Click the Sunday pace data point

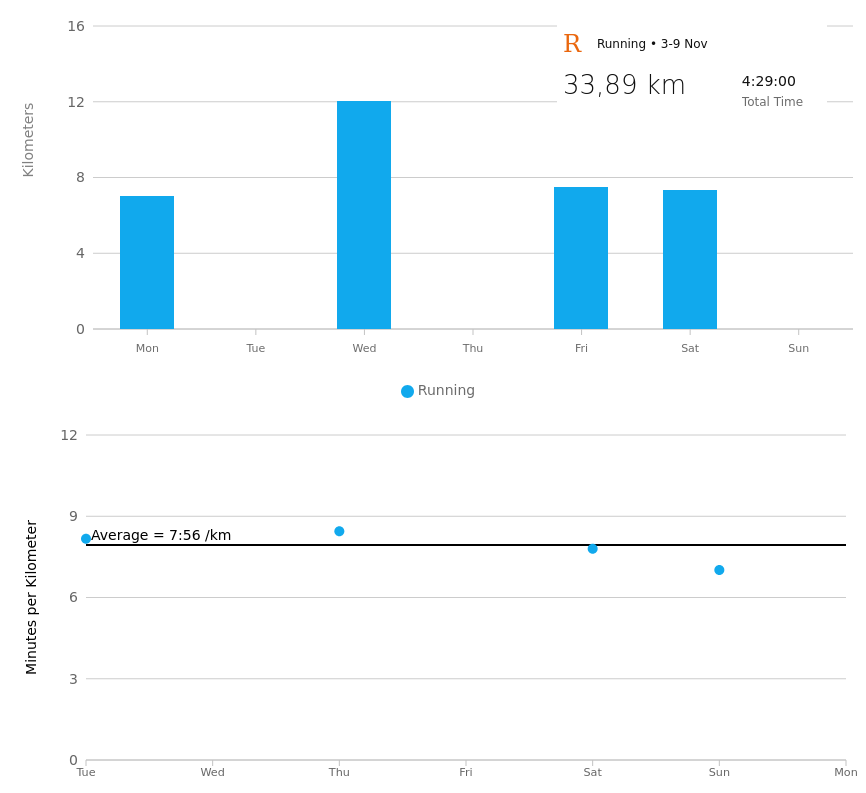(719, 570)
